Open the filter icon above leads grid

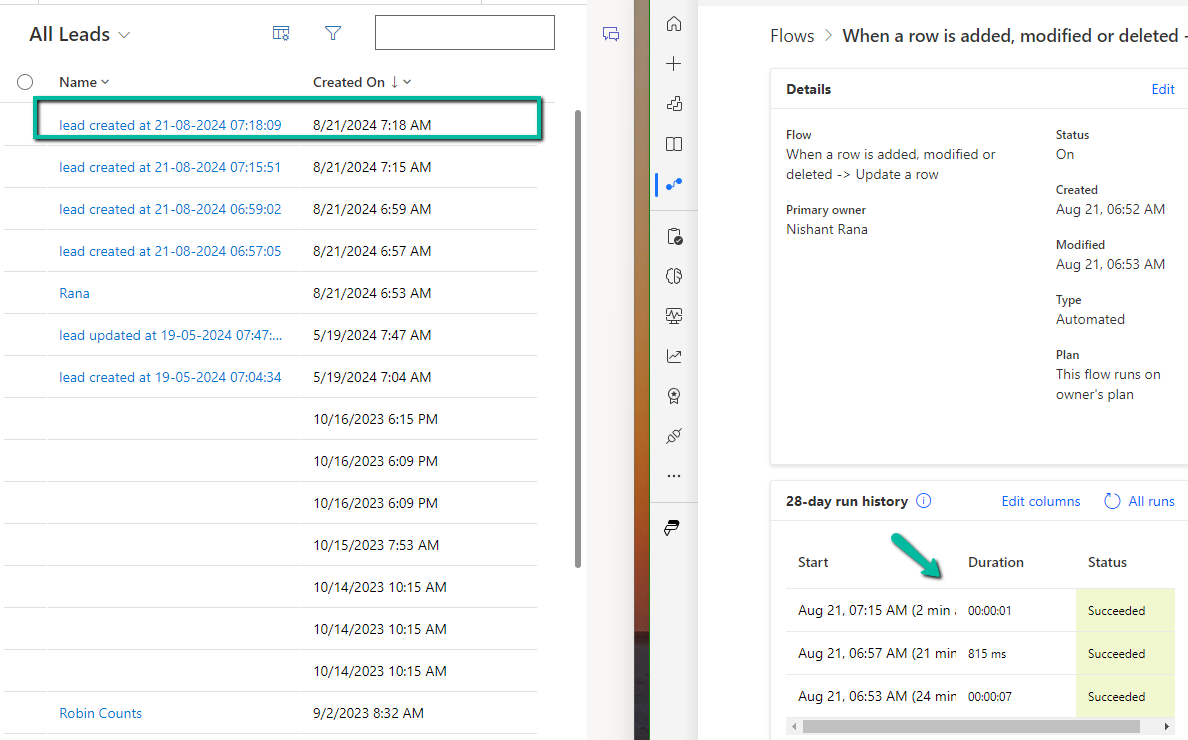[x=333, y=33]
